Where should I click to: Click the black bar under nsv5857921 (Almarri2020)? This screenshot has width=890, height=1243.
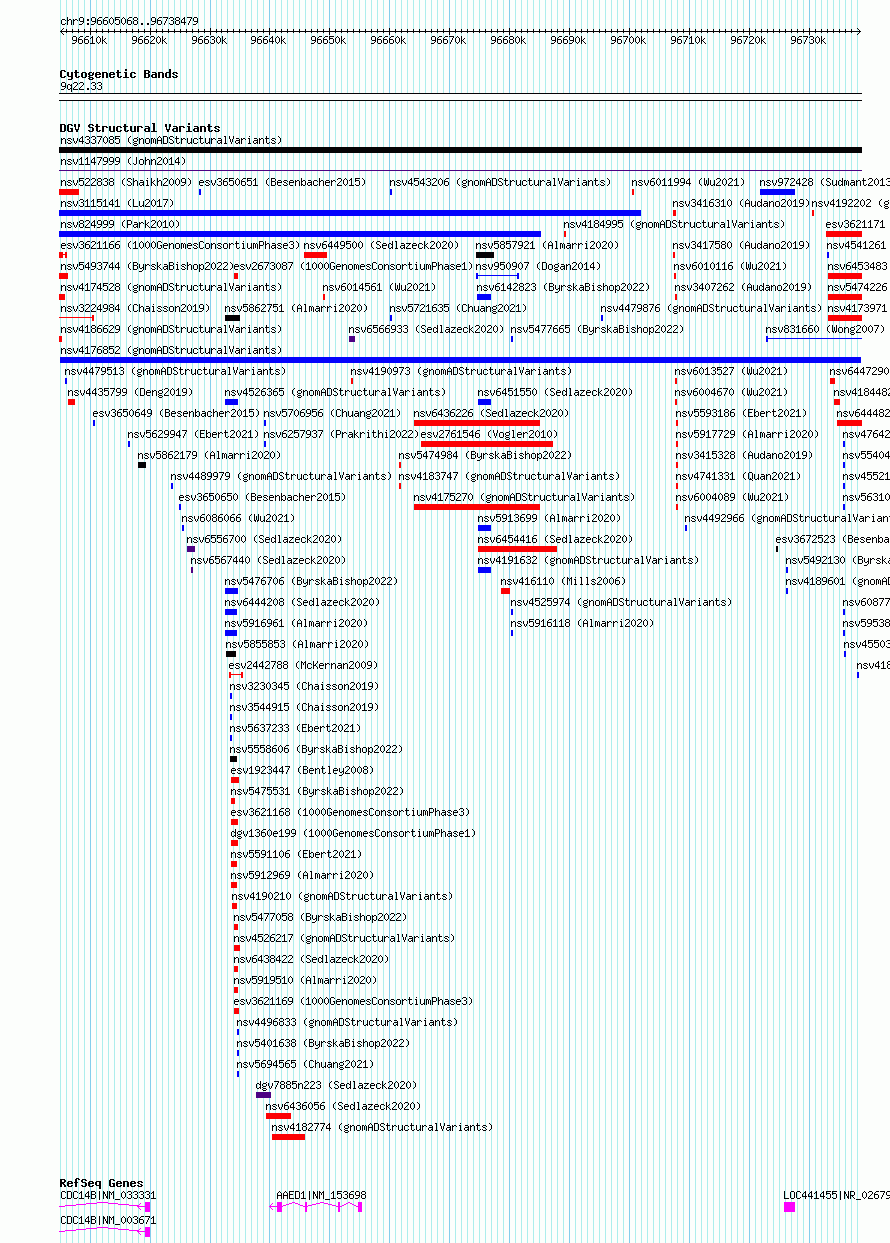485,255
